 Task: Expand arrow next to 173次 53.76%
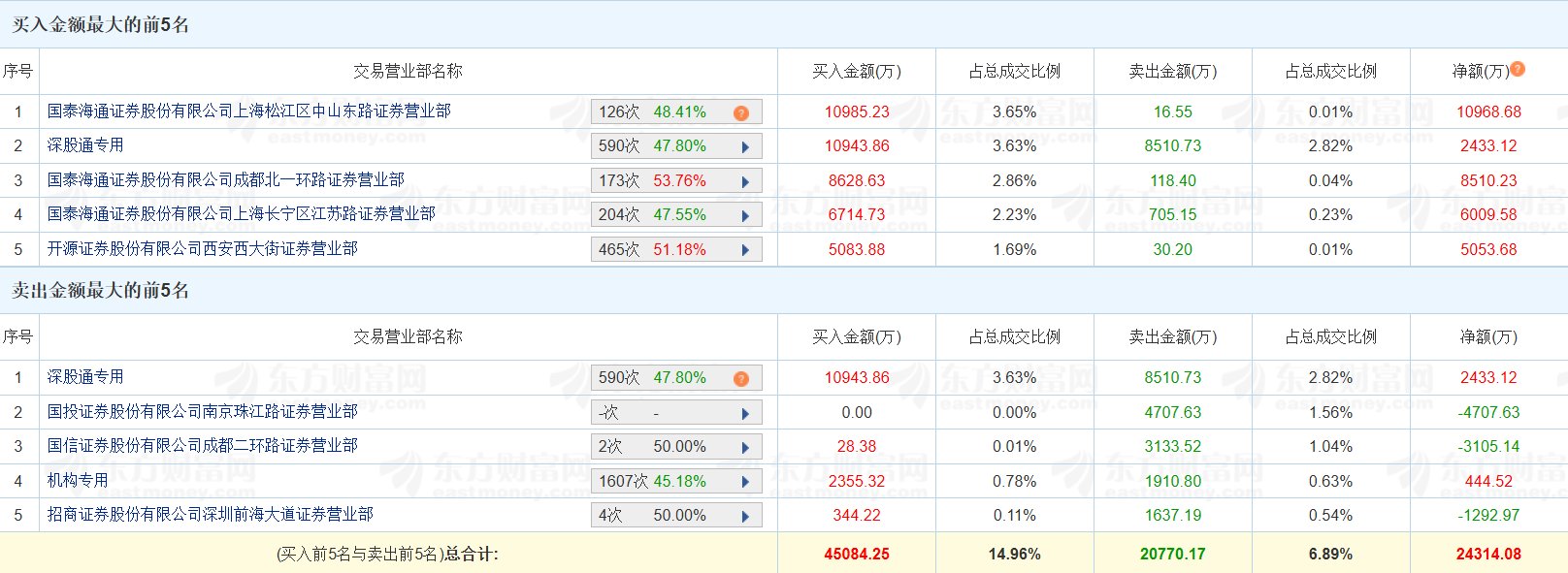point(745,182)
